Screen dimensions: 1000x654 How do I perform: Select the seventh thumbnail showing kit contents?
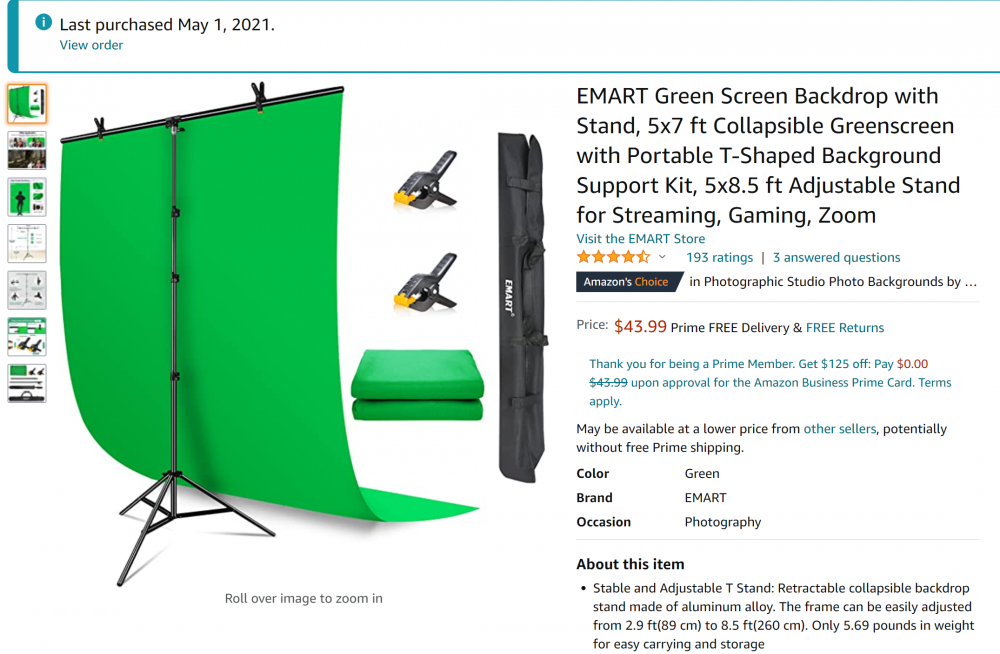click(x=27, y=383)
